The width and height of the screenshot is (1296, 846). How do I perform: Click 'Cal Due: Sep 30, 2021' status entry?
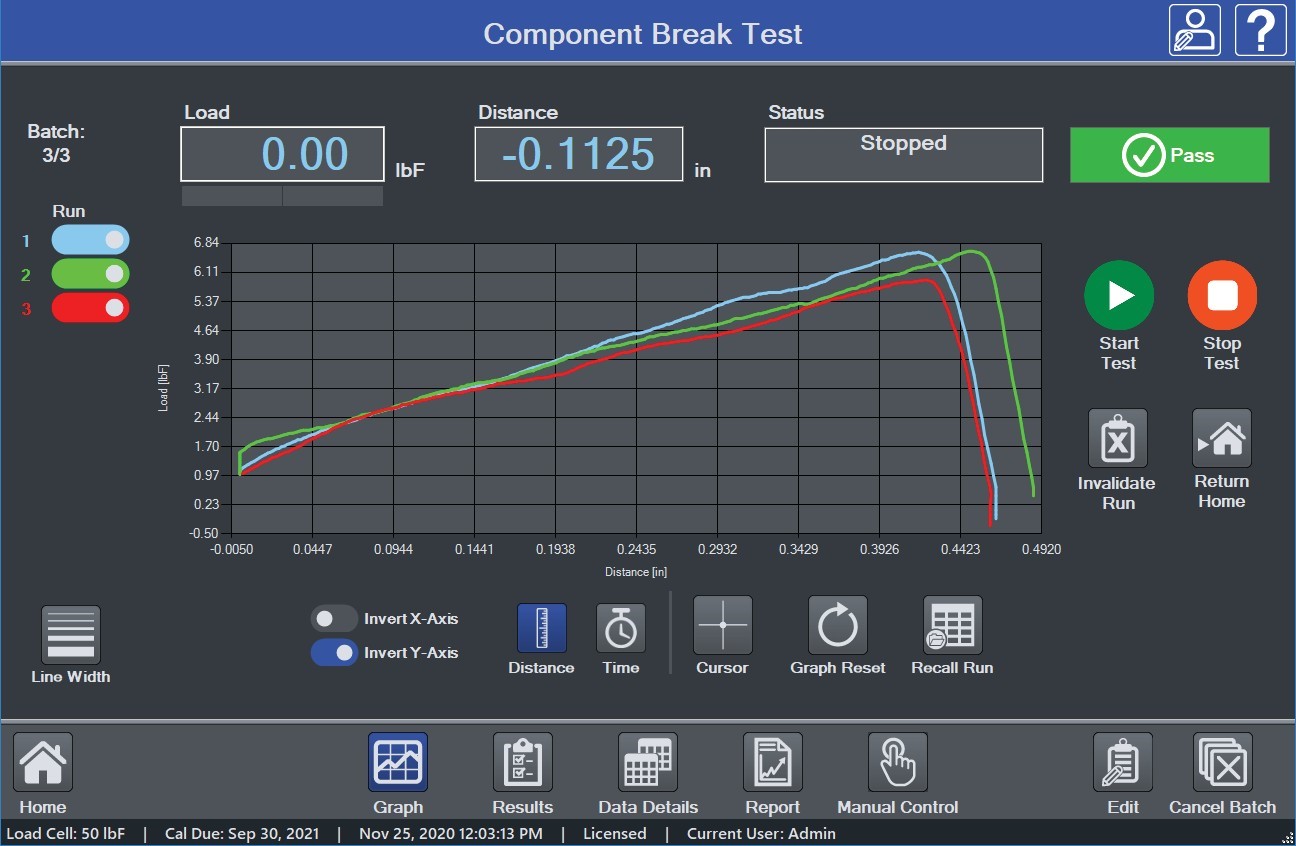click(241, 833)
